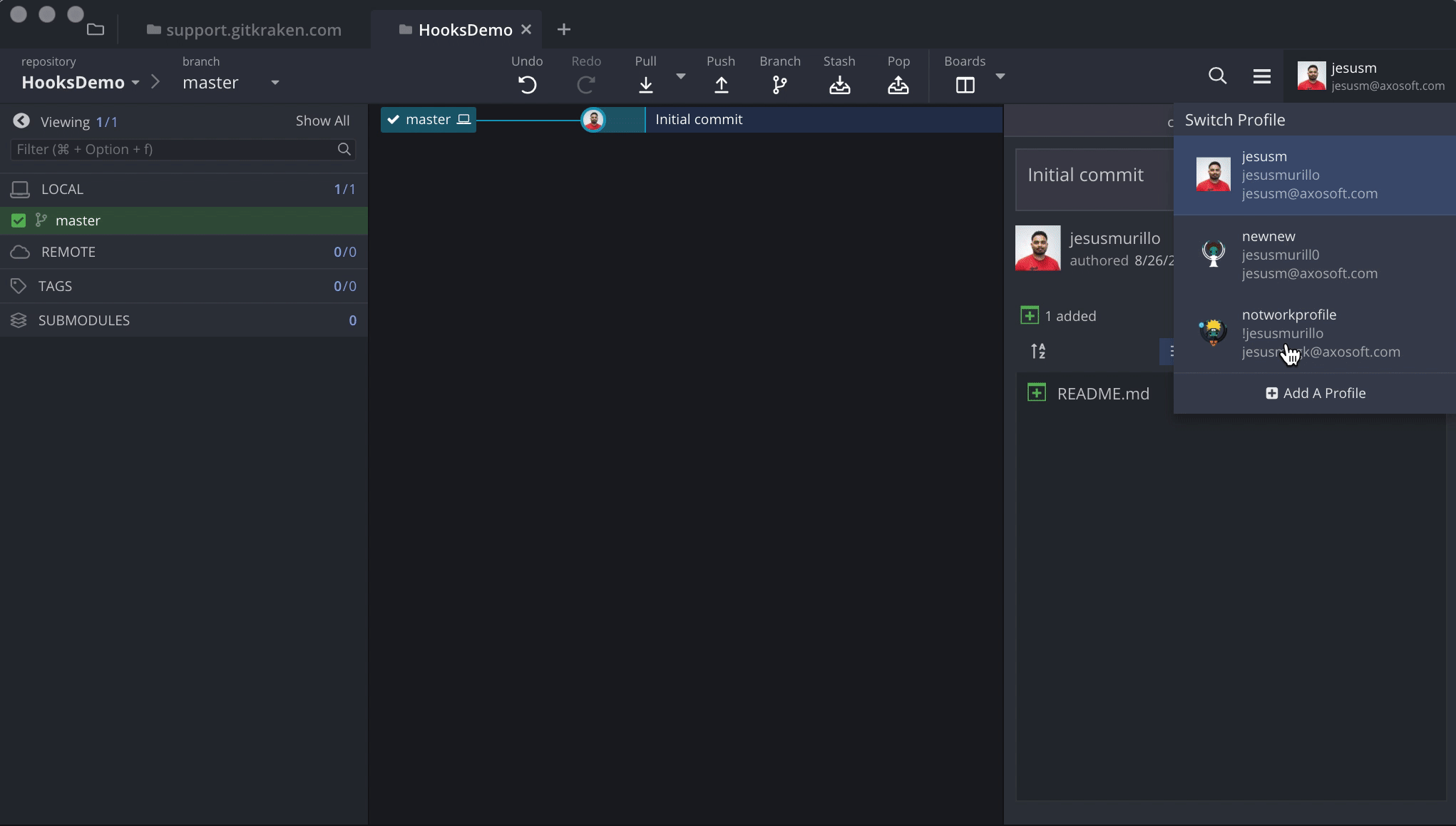Collapse the left panel with back arrow
The image size is (1456, 826).
coord(21,121)
